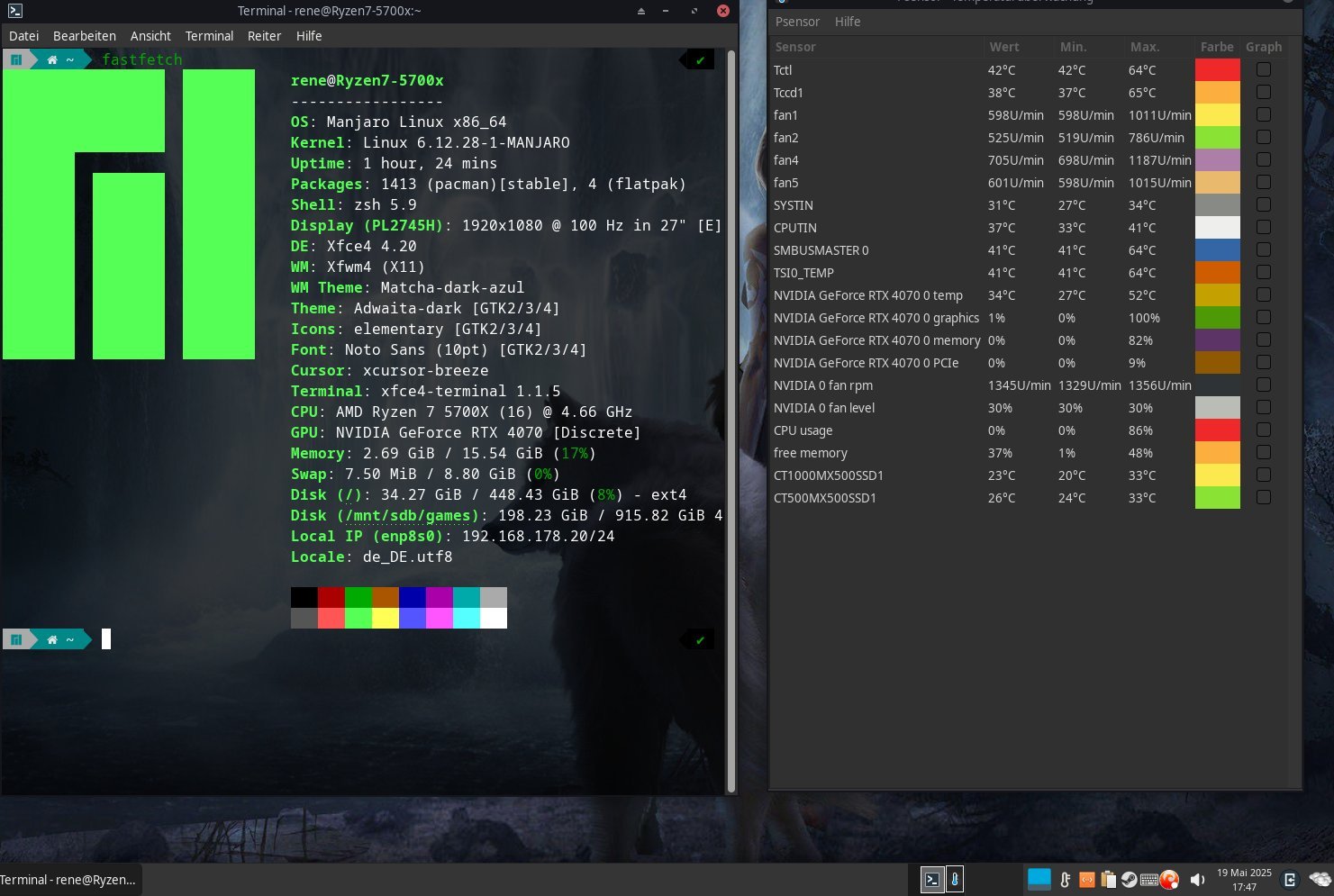Click the blue color swatch for SMBUSMASTER 0
This screenshot has width=1334, height=896.
[1218, 249]
